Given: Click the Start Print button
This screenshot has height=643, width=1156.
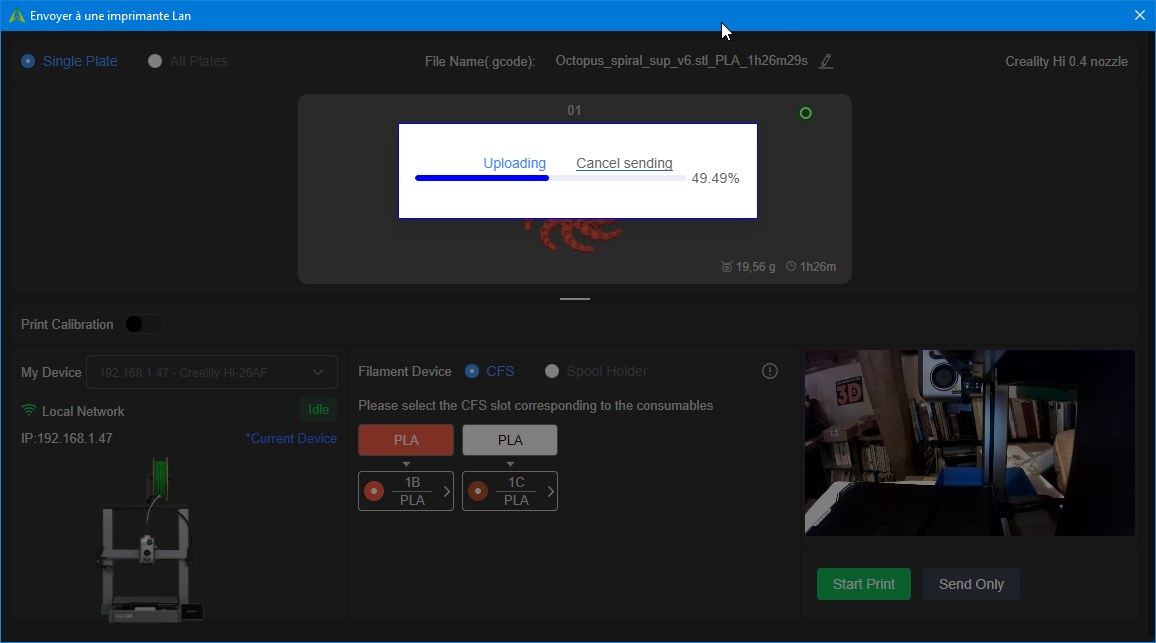Looking at the screenshot, I should [x=864, y=584].
